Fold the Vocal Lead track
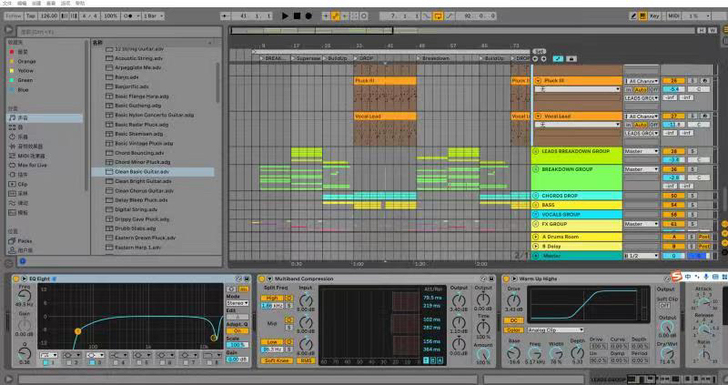728x385 pixels. click(538, 116)
